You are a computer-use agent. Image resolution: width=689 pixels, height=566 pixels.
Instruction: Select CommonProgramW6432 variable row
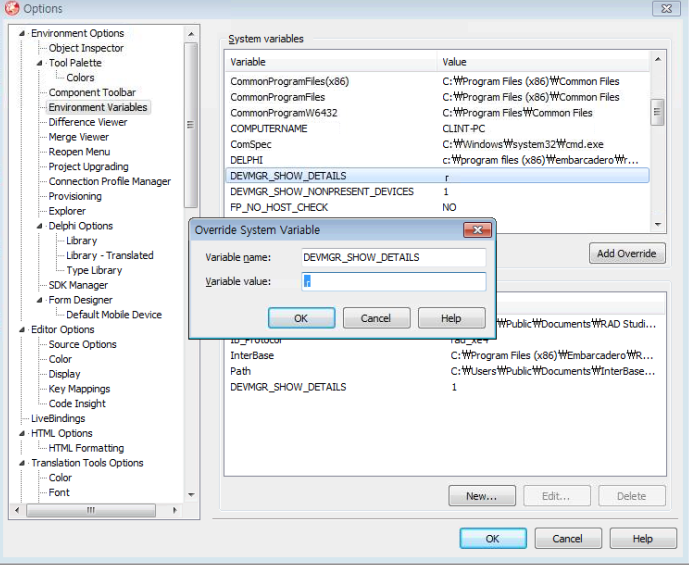click(437, 113)
